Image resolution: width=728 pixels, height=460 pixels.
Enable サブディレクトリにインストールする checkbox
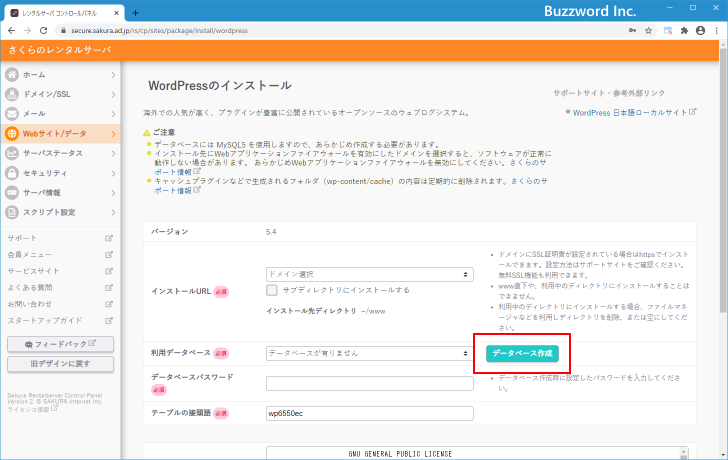click(272, 290)
